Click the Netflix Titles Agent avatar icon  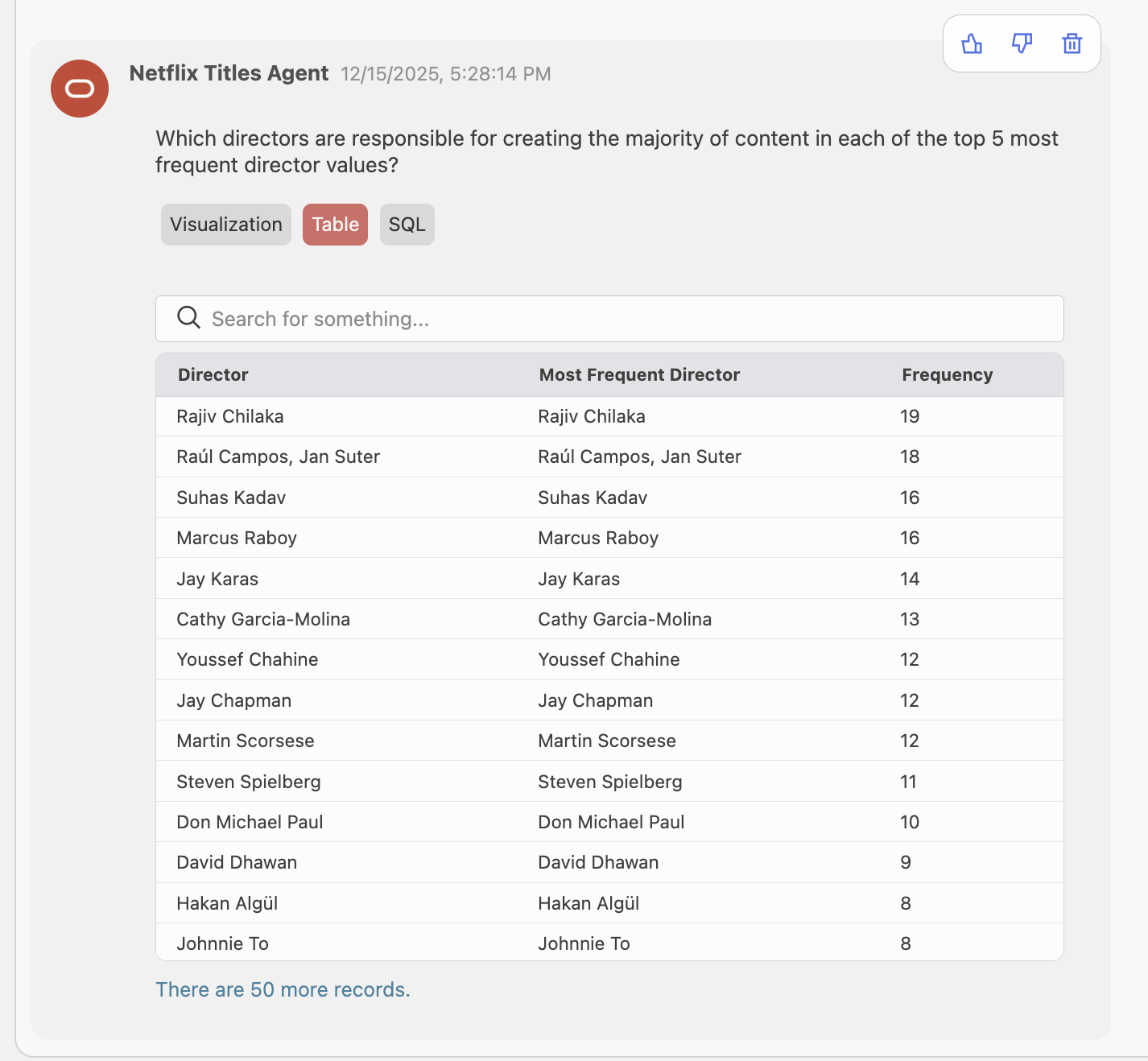80,89
